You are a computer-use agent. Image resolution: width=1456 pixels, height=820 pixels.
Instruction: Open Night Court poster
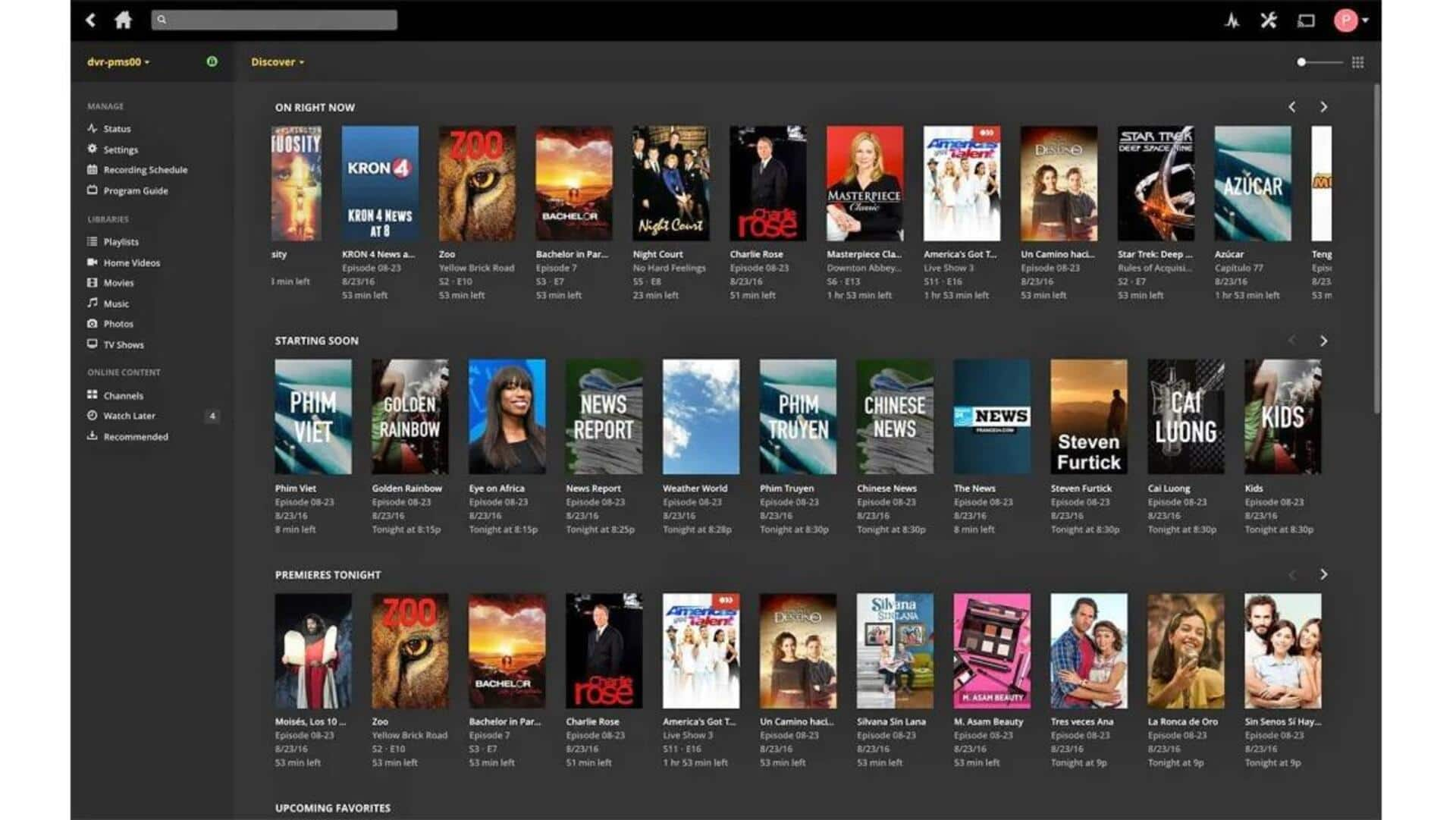coord(671,184)
